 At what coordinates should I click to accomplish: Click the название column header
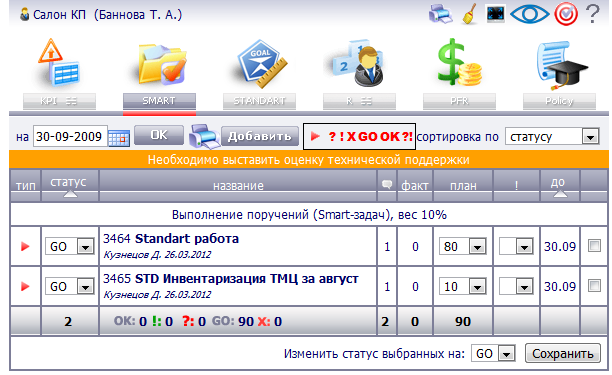coord(238,186)
